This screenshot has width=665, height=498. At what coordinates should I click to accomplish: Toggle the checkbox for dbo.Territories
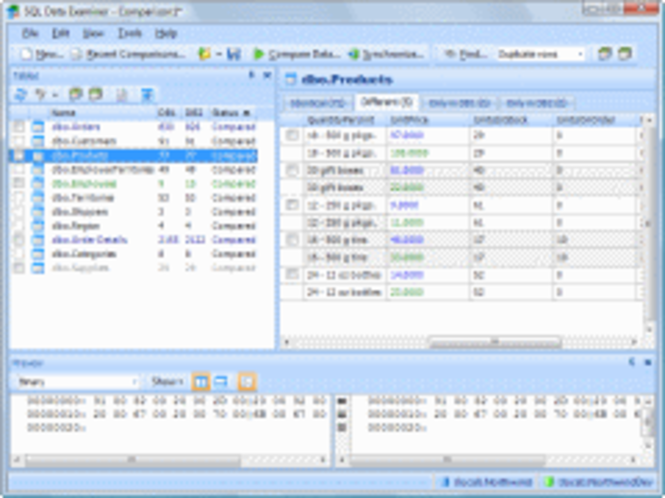[x=19, y=198]
